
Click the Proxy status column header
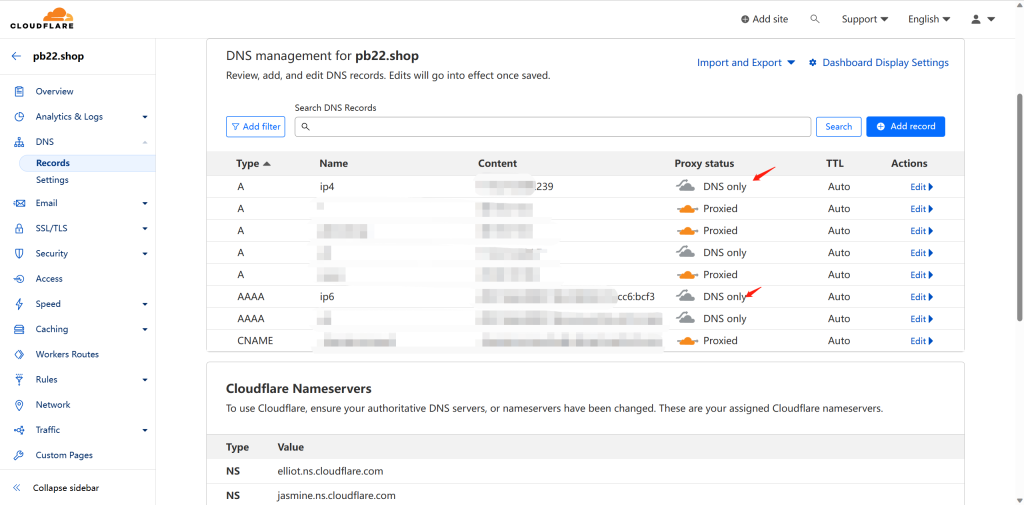click(x=704, y=163)
